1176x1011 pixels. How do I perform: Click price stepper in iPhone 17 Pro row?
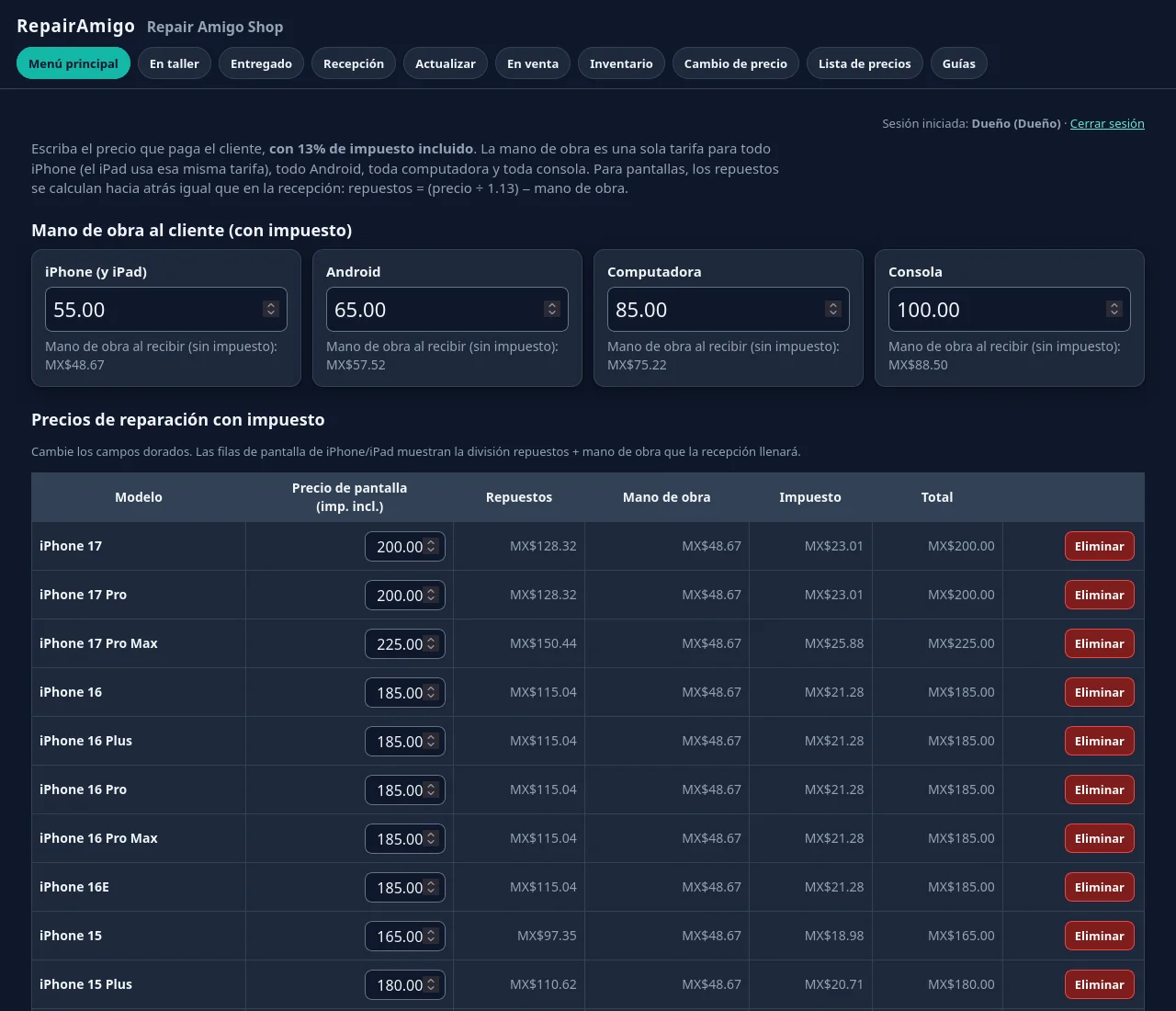pyautogui.click(x=431, y=595)
